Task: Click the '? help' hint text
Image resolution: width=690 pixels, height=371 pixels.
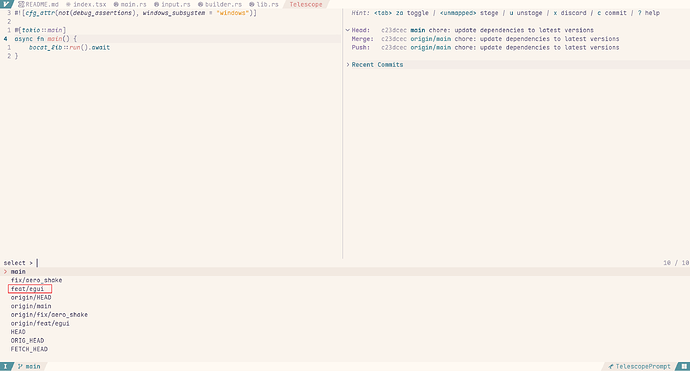Action: click(x=649, y=13)
